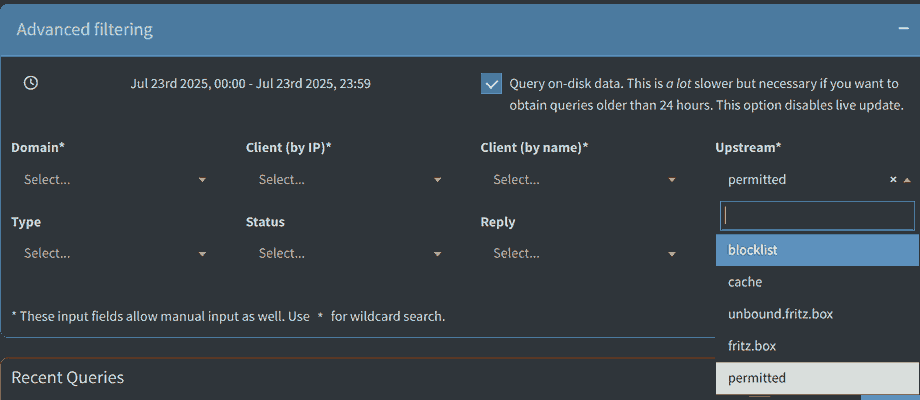
Task: Expand the Client (by IP) dropdown
Action: click(x=343, y=180)
